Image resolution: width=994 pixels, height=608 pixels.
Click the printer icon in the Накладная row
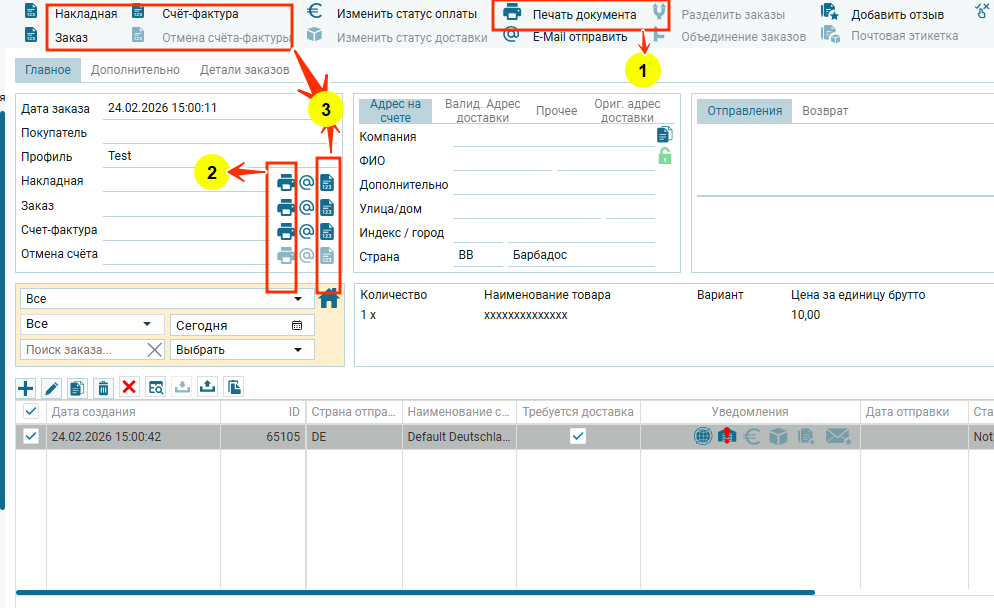(x=286, y=182)
